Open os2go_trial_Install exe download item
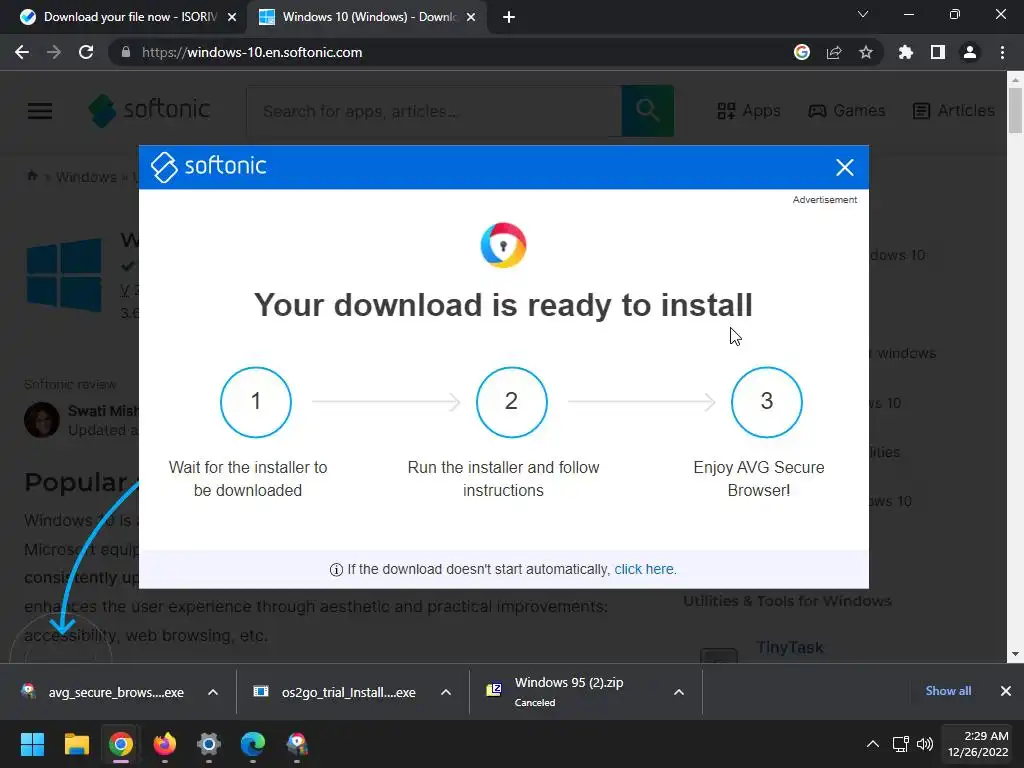 point(336,692)
